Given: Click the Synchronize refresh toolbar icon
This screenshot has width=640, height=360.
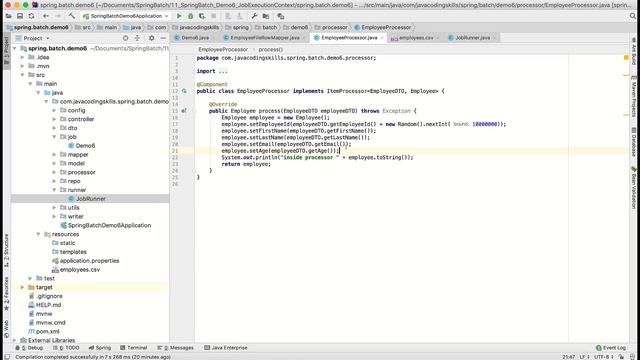Looking at the screenshot, I should pos(31,16).
